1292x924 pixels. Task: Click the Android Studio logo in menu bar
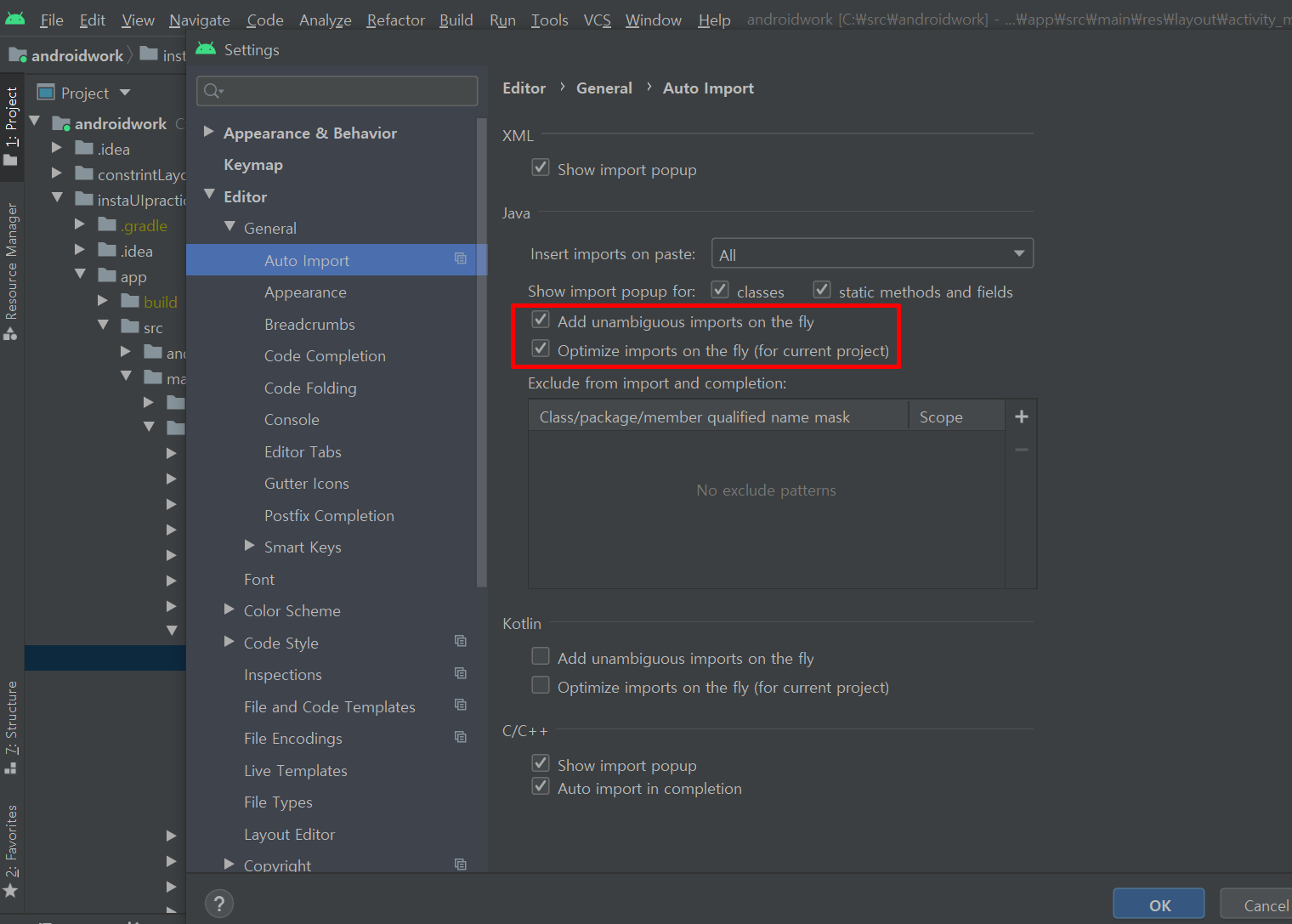point(15,18)
